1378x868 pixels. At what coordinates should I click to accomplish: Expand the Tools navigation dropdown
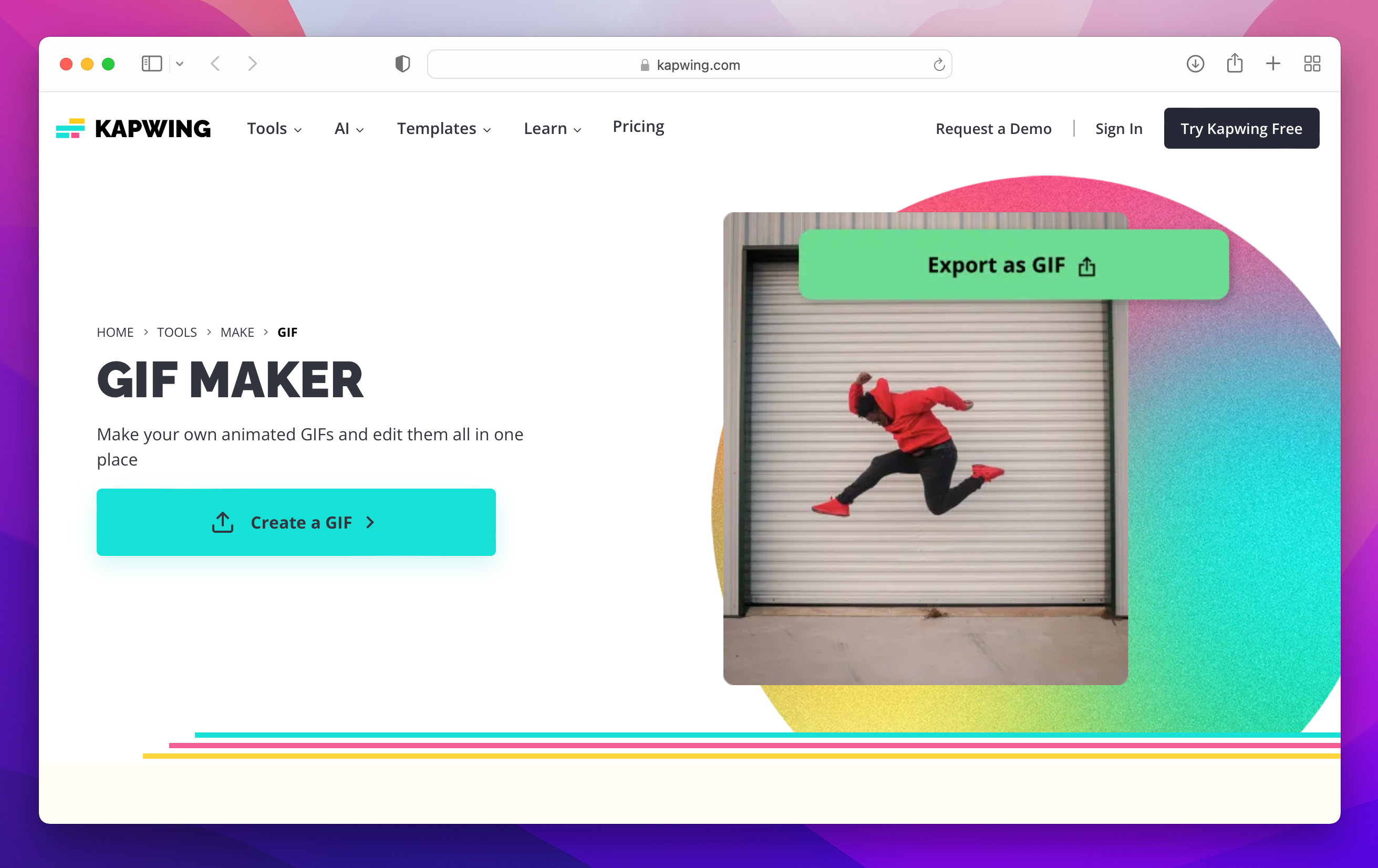[x=274, y=128]
